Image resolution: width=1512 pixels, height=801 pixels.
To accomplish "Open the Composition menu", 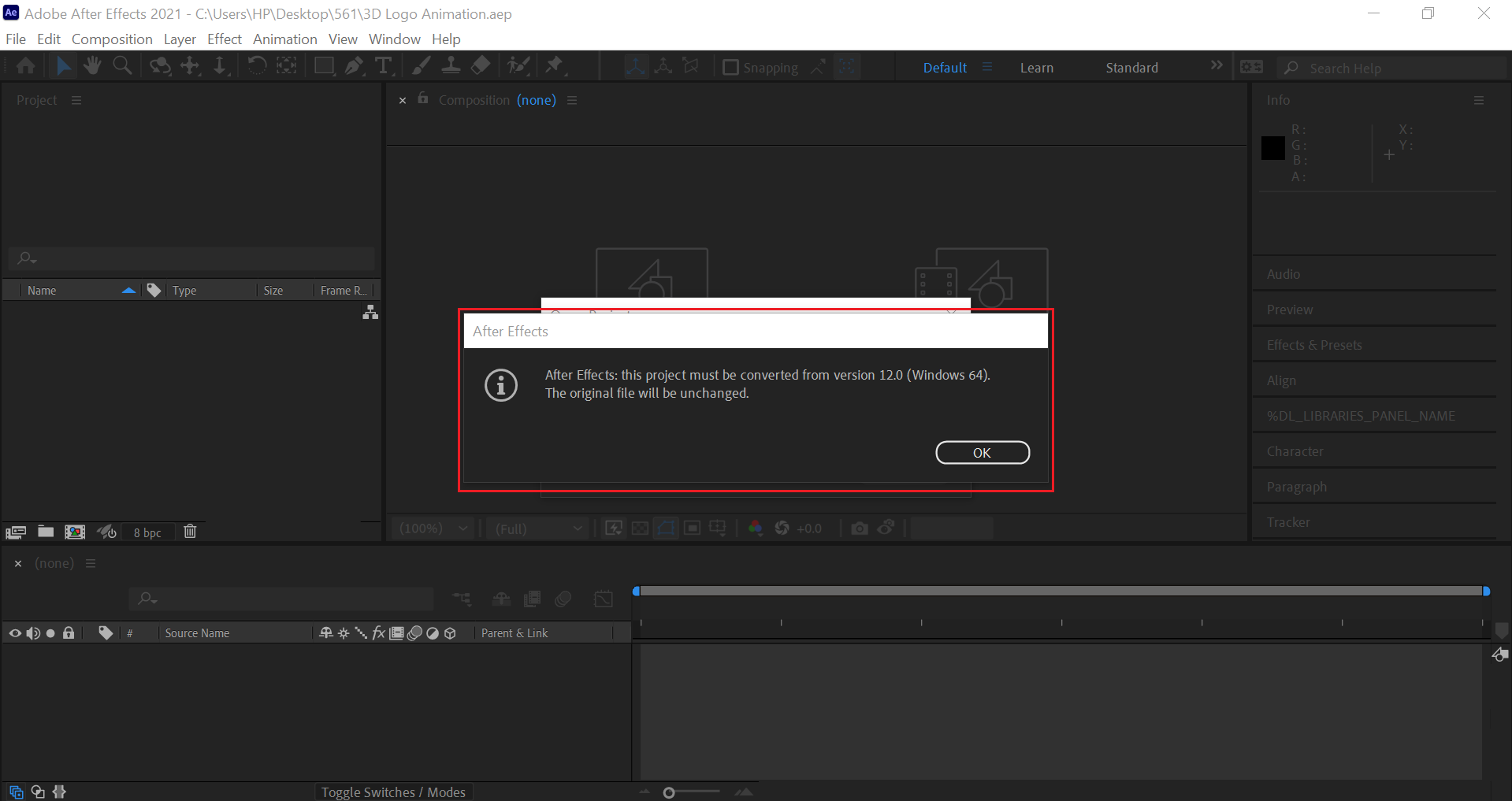I will pyautogui.click(x=112, y=39).
